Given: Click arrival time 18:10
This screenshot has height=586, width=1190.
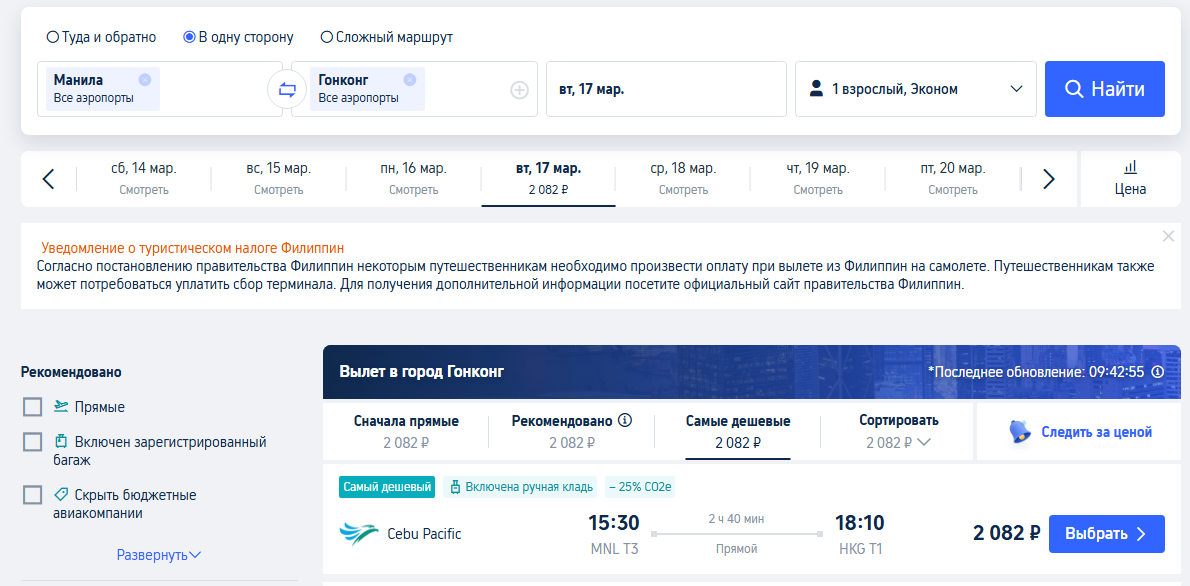Looking at the screenshot, I should (x=860, y=523).
